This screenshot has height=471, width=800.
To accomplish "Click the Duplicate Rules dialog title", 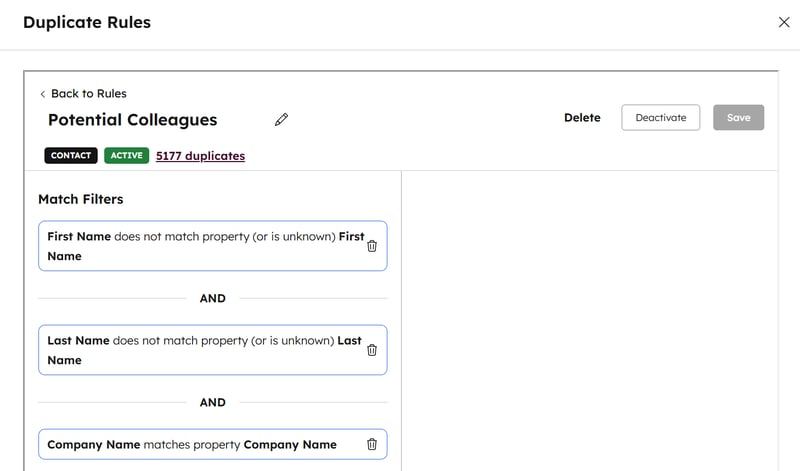I will [87, 22].
